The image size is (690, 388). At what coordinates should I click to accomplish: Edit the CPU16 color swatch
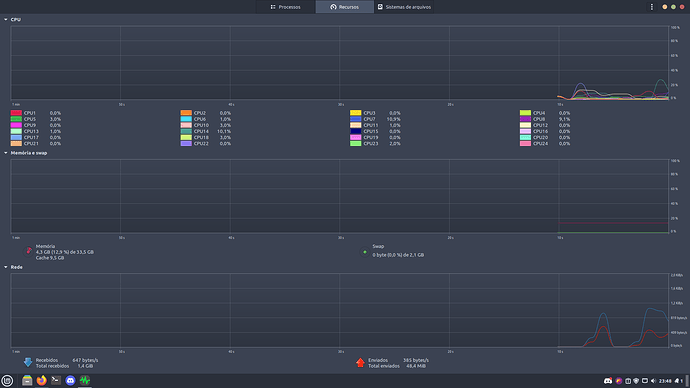point(525,132)
